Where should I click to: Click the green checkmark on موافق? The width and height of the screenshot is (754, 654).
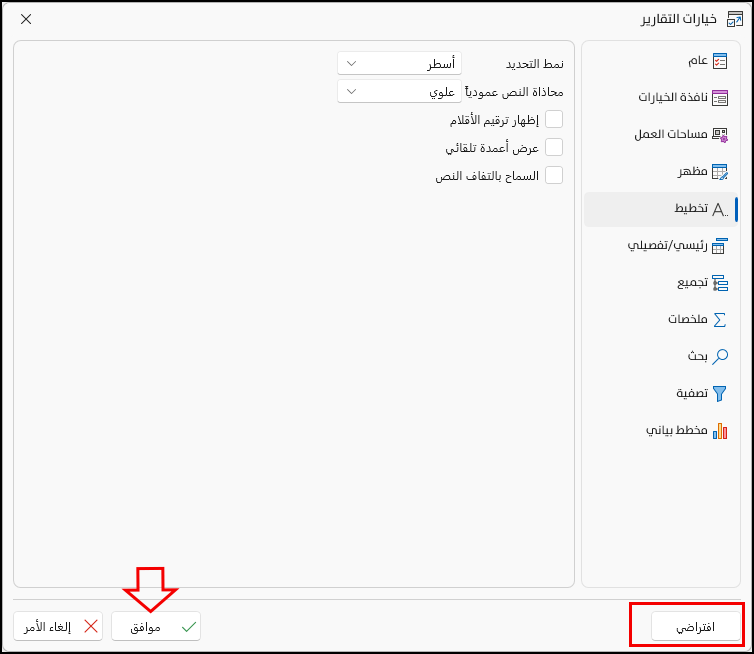[189, 627]
